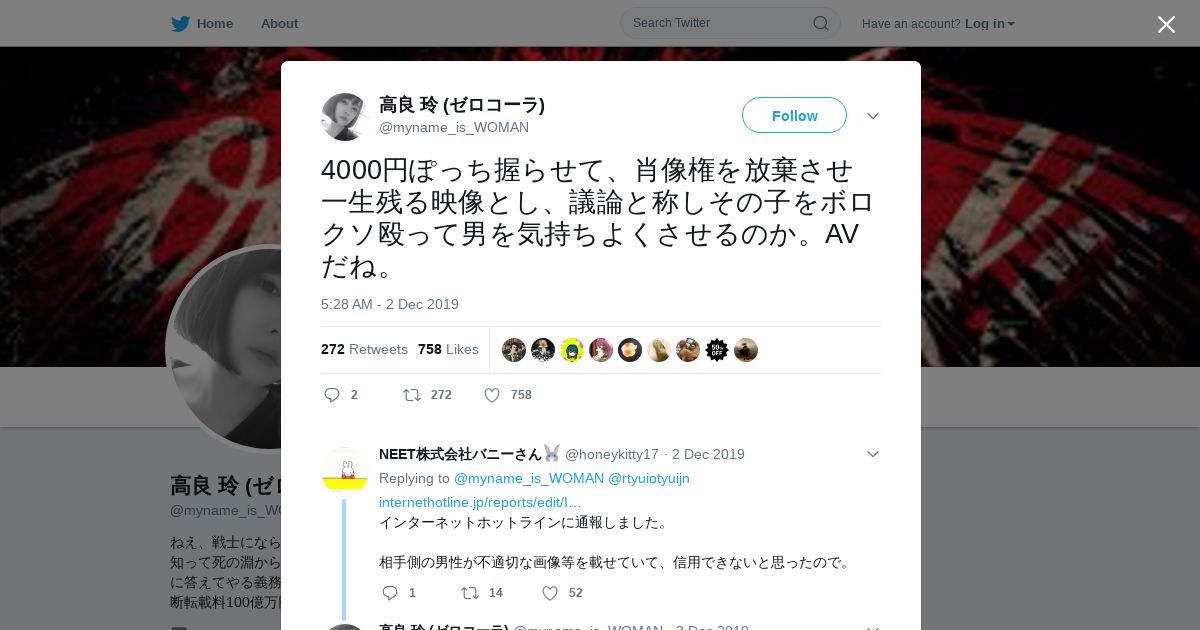Screen dimensions: 1200x630
Task: Reply to the main tweet
Action: [x=332, y=395]
